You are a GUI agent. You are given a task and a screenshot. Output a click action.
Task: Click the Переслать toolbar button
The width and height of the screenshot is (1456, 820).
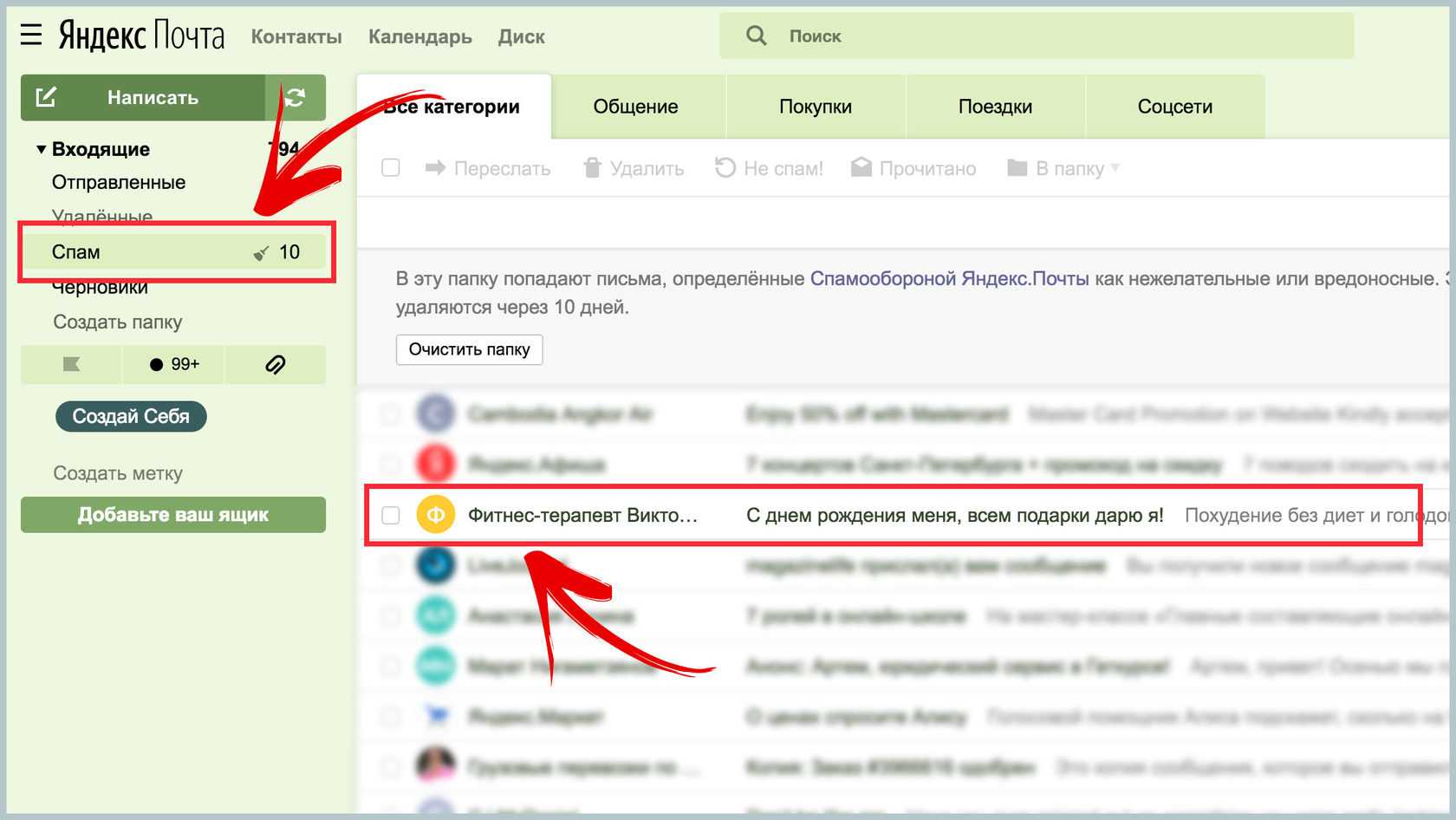[488, 168]
